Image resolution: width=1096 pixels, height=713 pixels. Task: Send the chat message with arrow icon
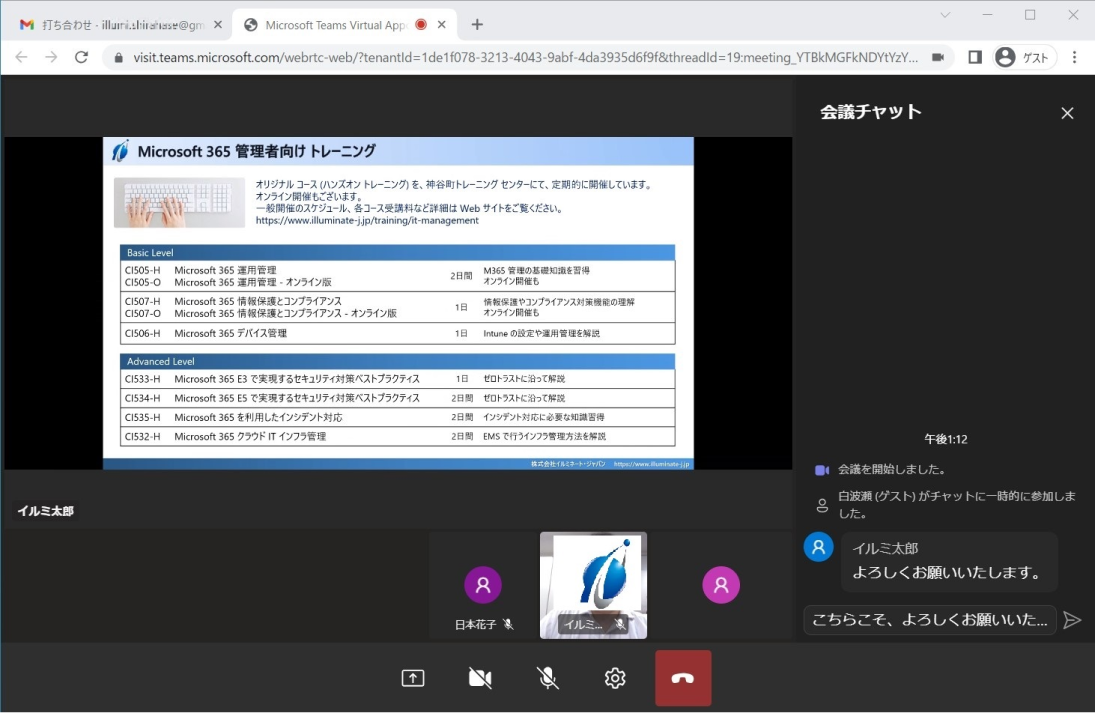point(1072,620)
